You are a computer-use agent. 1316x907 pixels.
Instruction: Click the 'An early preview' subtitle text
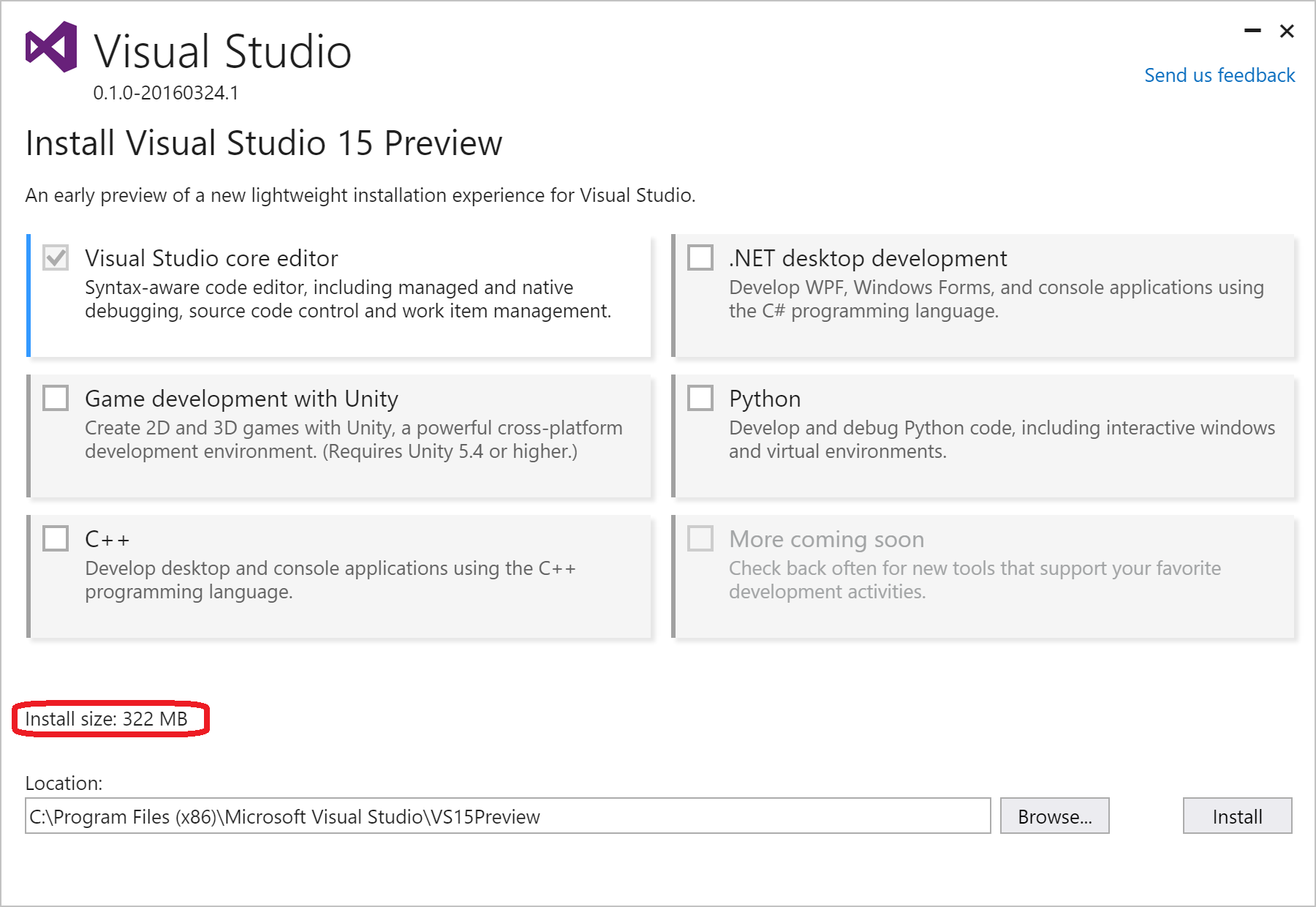pos(360,195)
